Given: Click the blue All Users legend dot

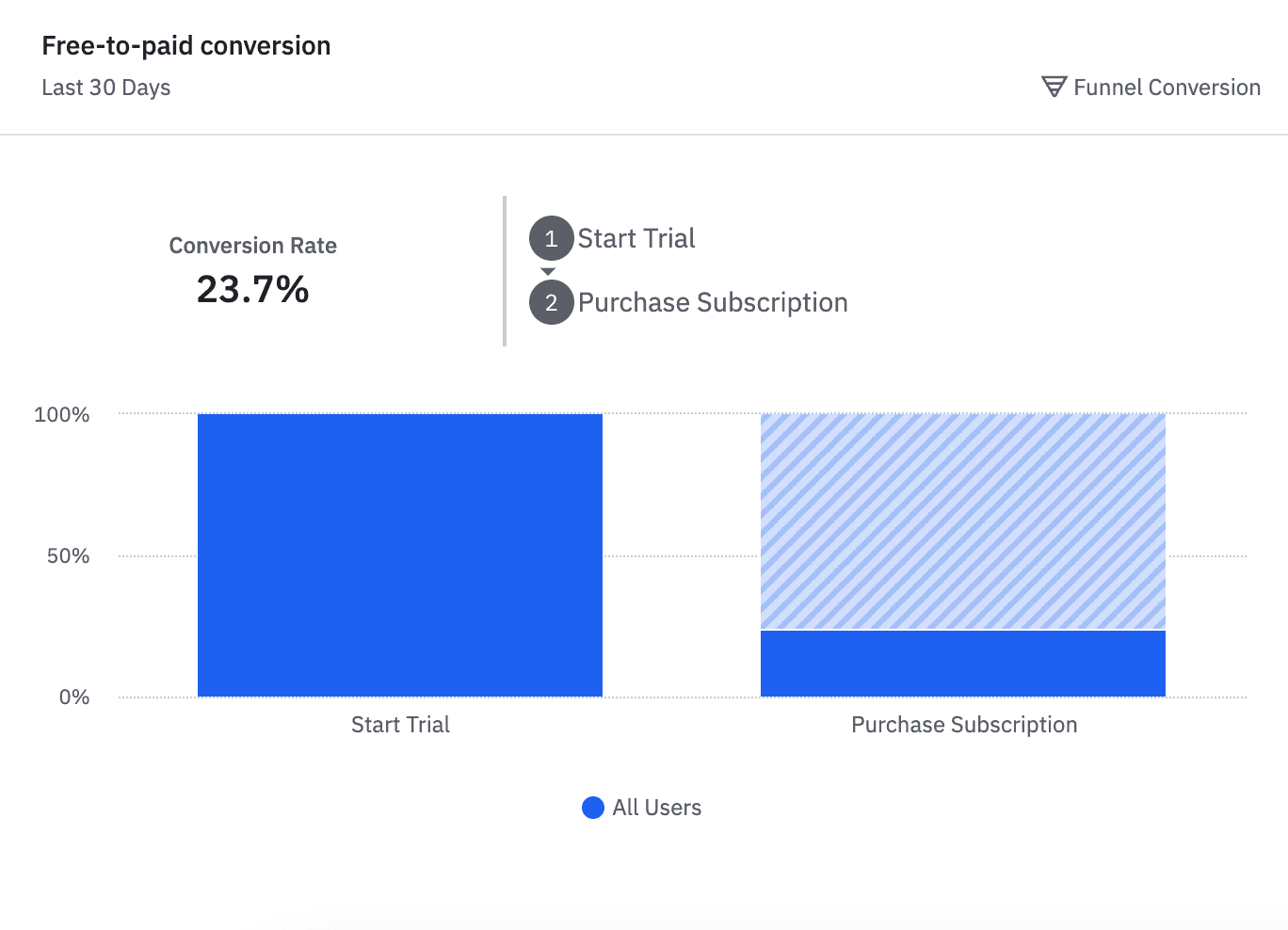Looking at the screenshot, I should pos(592,807).
